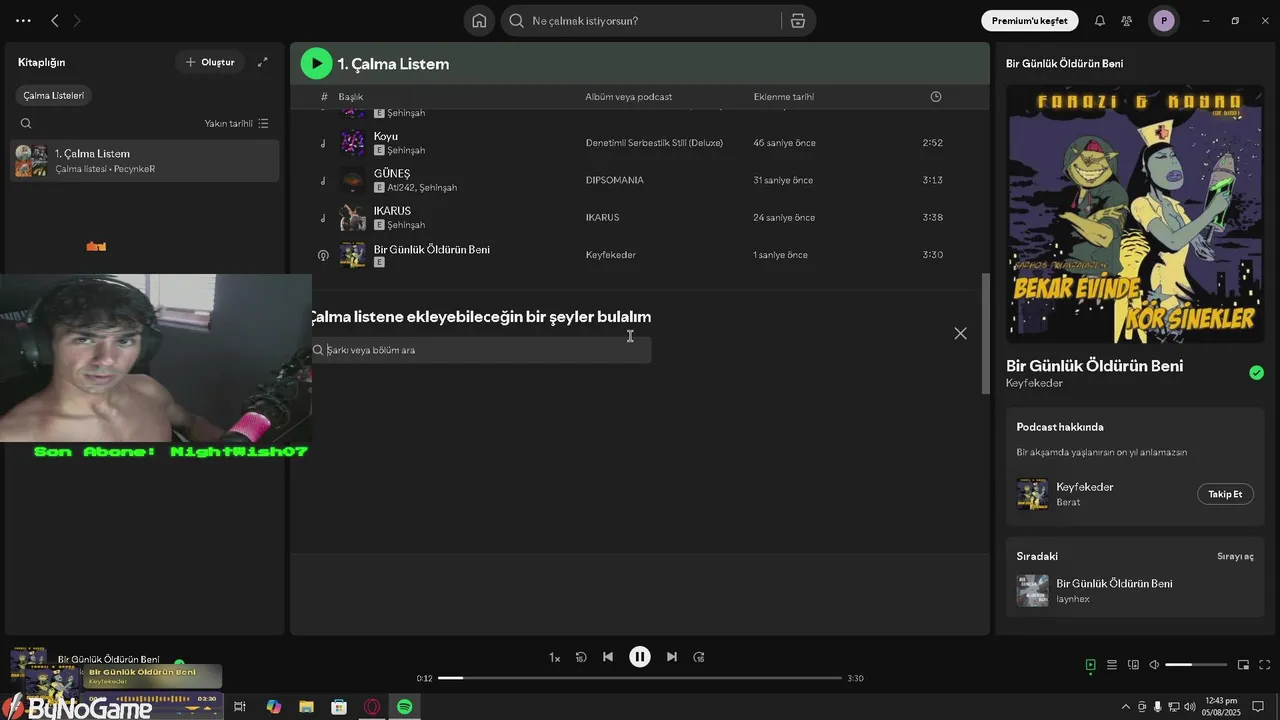Click the Premium'u keşfet button

coord(1030,21)
